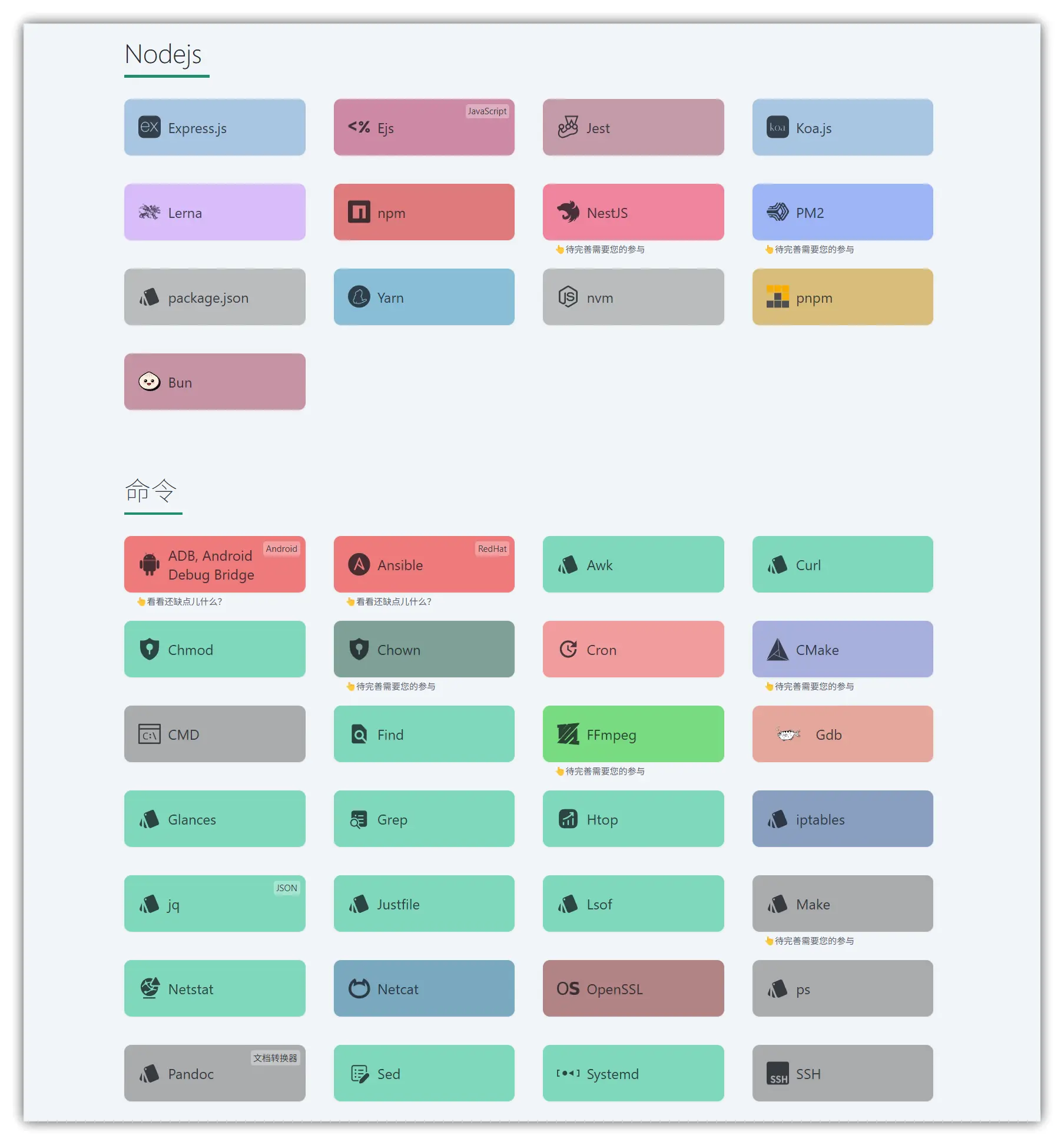Open the Systemd command card

(x=633, y=1073)
